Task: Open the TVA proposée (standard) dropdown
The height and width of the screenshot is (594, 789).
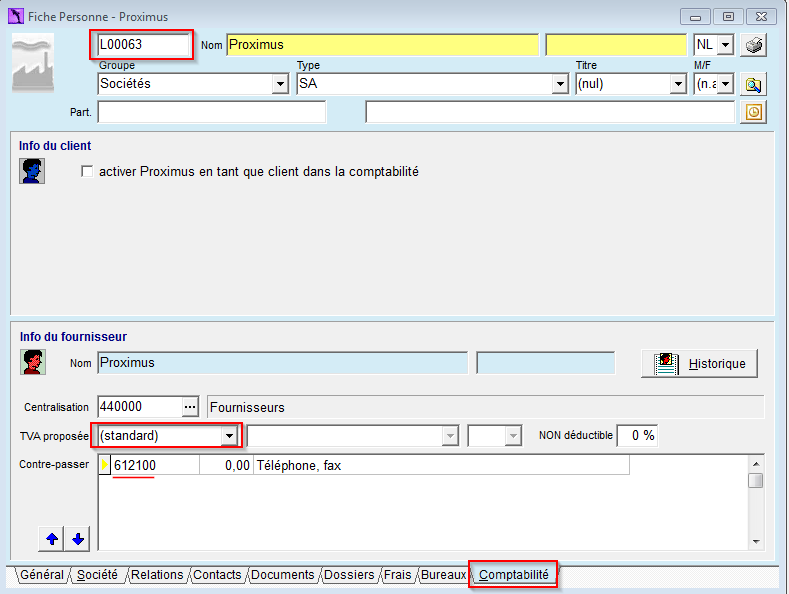Action: coord(229,435)
